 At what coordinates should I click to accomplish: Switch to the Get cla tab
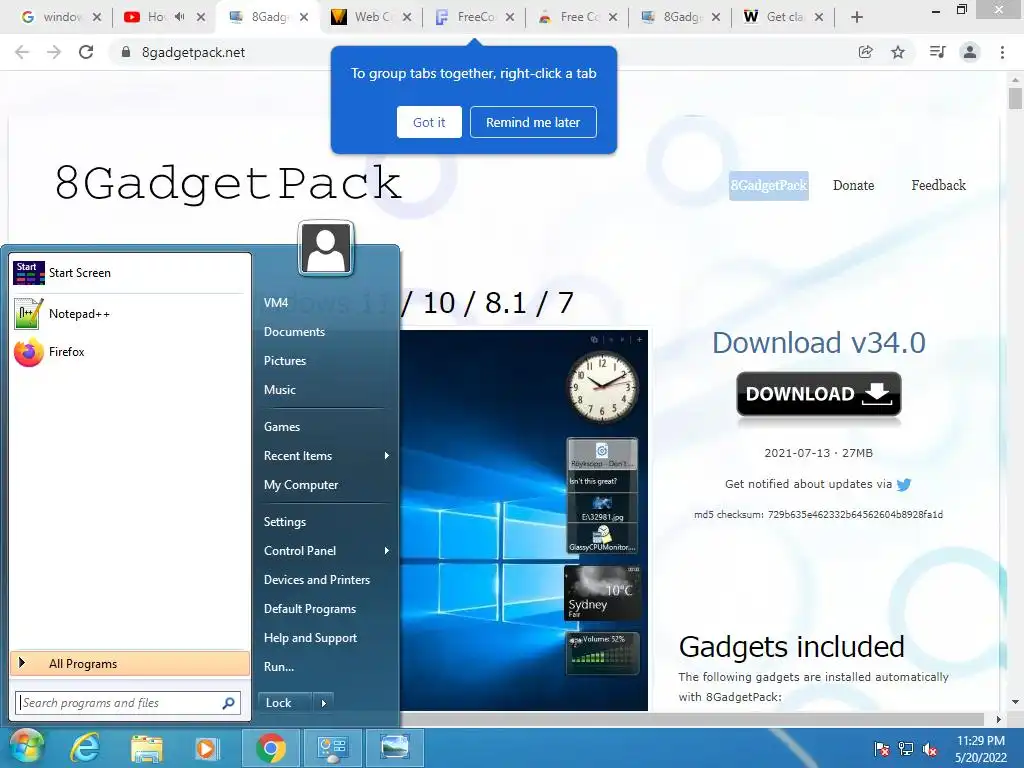pos(783,17)
